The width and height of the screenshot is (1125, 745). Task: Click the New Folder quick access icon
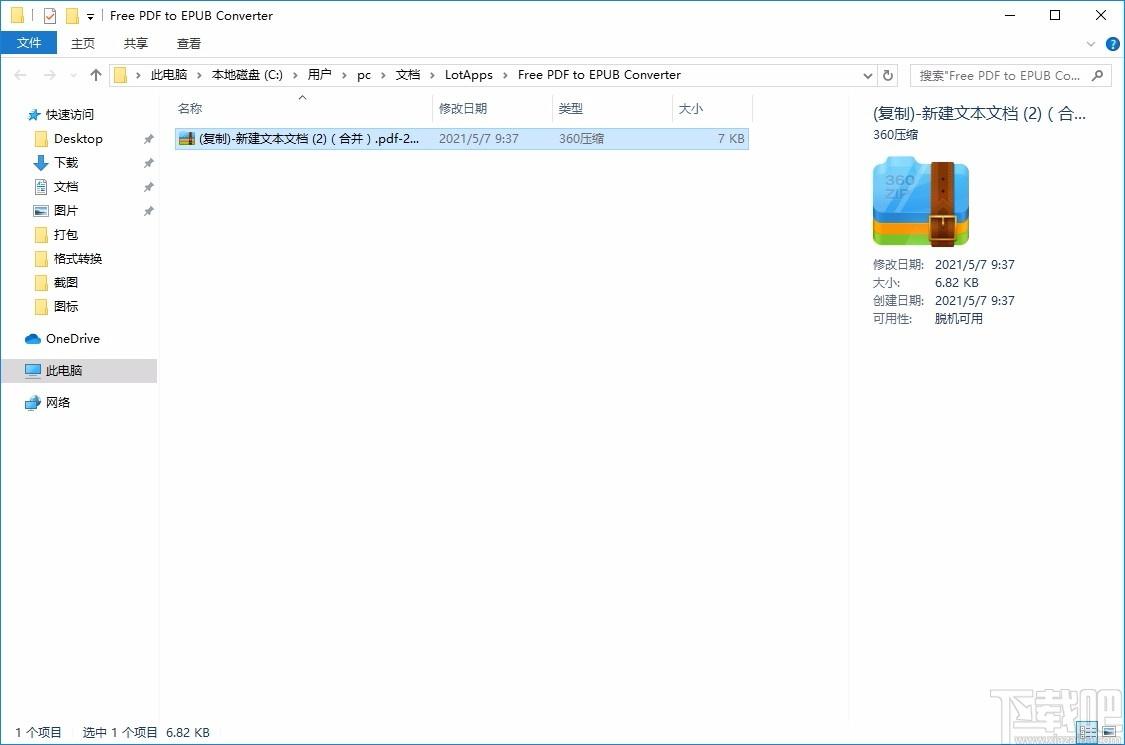72,15
